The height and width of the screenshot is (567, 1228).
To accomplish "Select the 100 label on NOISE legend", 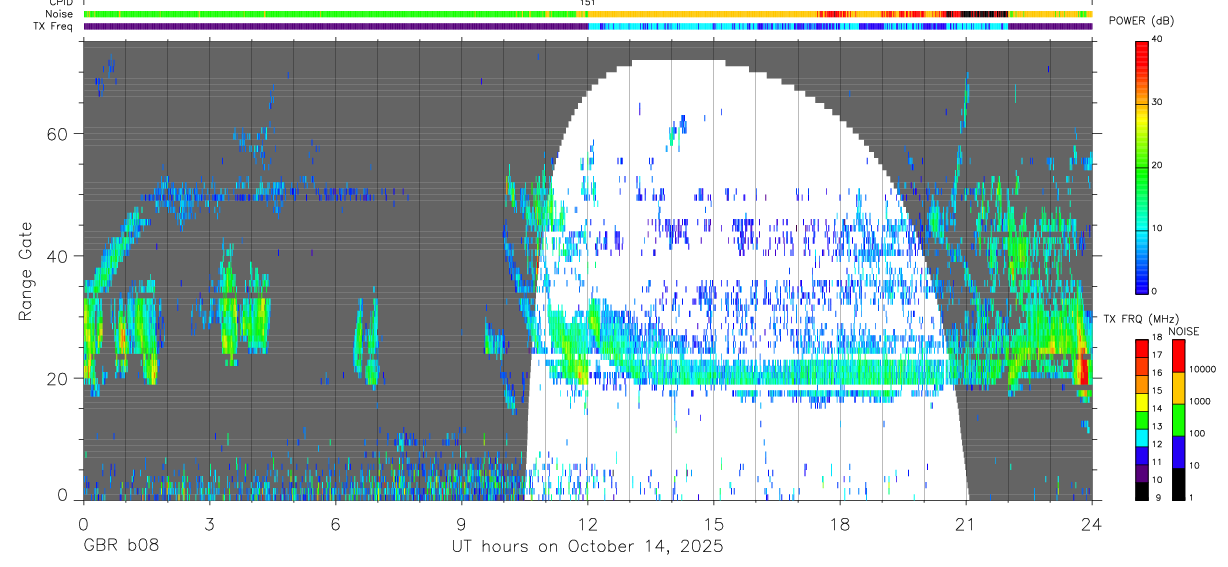I will 1198,433.
